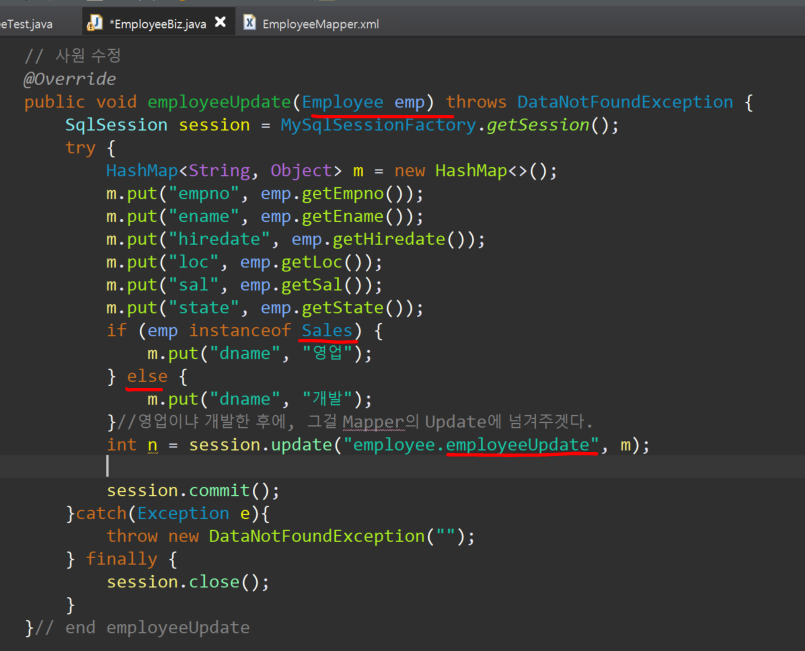Screen dimensions: 805x651
Task: Click the '// end employeeUpdate' comment
Action: coord(142,628)
